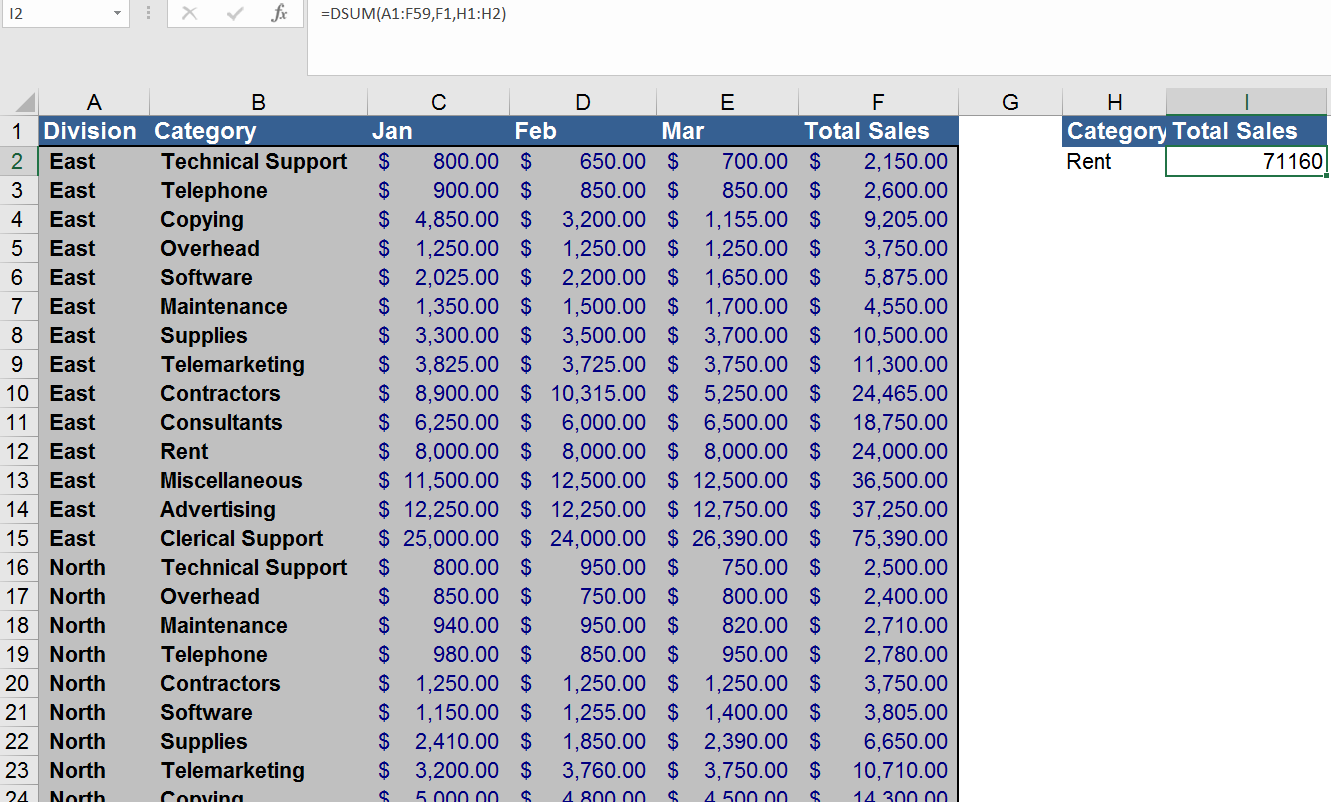Select the row 1 header
Image resolution: width=1331 pixels, height=802 pixels.
(x=18, y=131)
